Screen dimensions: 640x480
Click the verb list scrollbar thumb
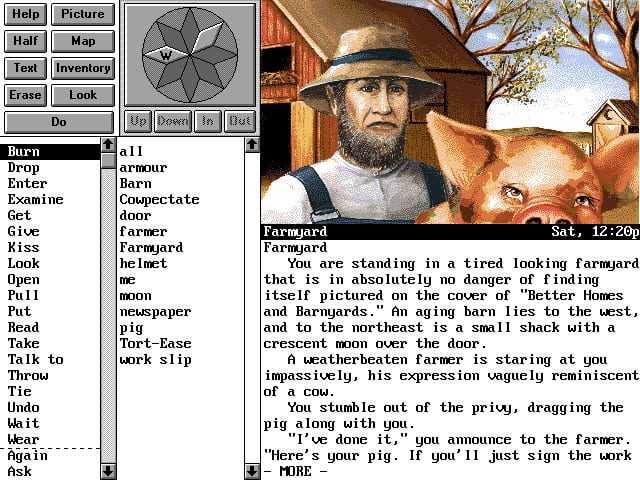(108, 161)
